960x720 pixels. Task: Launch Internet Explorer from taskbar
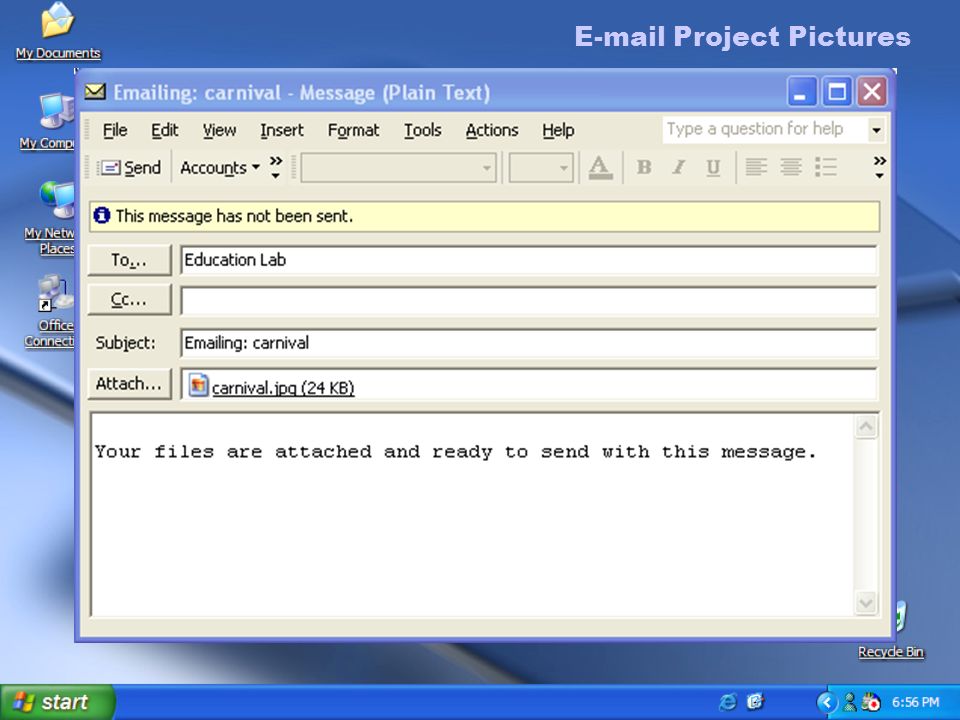[728, 702]
